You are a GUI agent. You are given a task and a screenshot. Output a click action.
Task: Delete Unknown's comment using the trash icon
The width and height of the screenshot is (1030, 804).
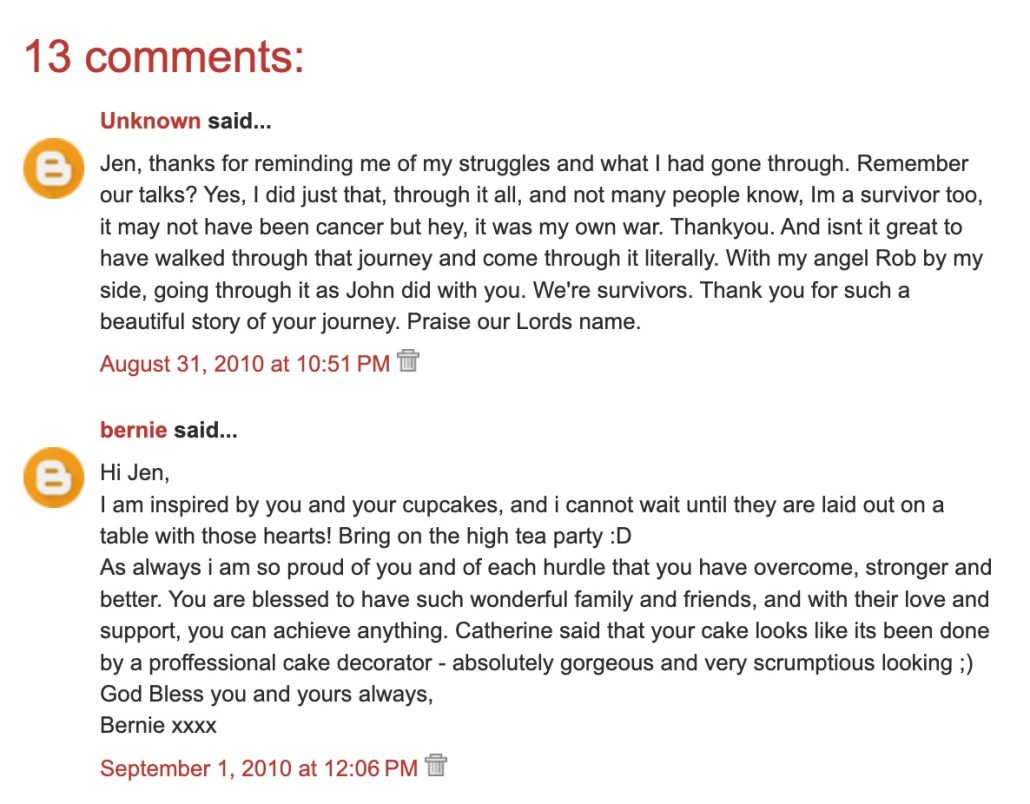pyautogui.click(x=407, y=361)
